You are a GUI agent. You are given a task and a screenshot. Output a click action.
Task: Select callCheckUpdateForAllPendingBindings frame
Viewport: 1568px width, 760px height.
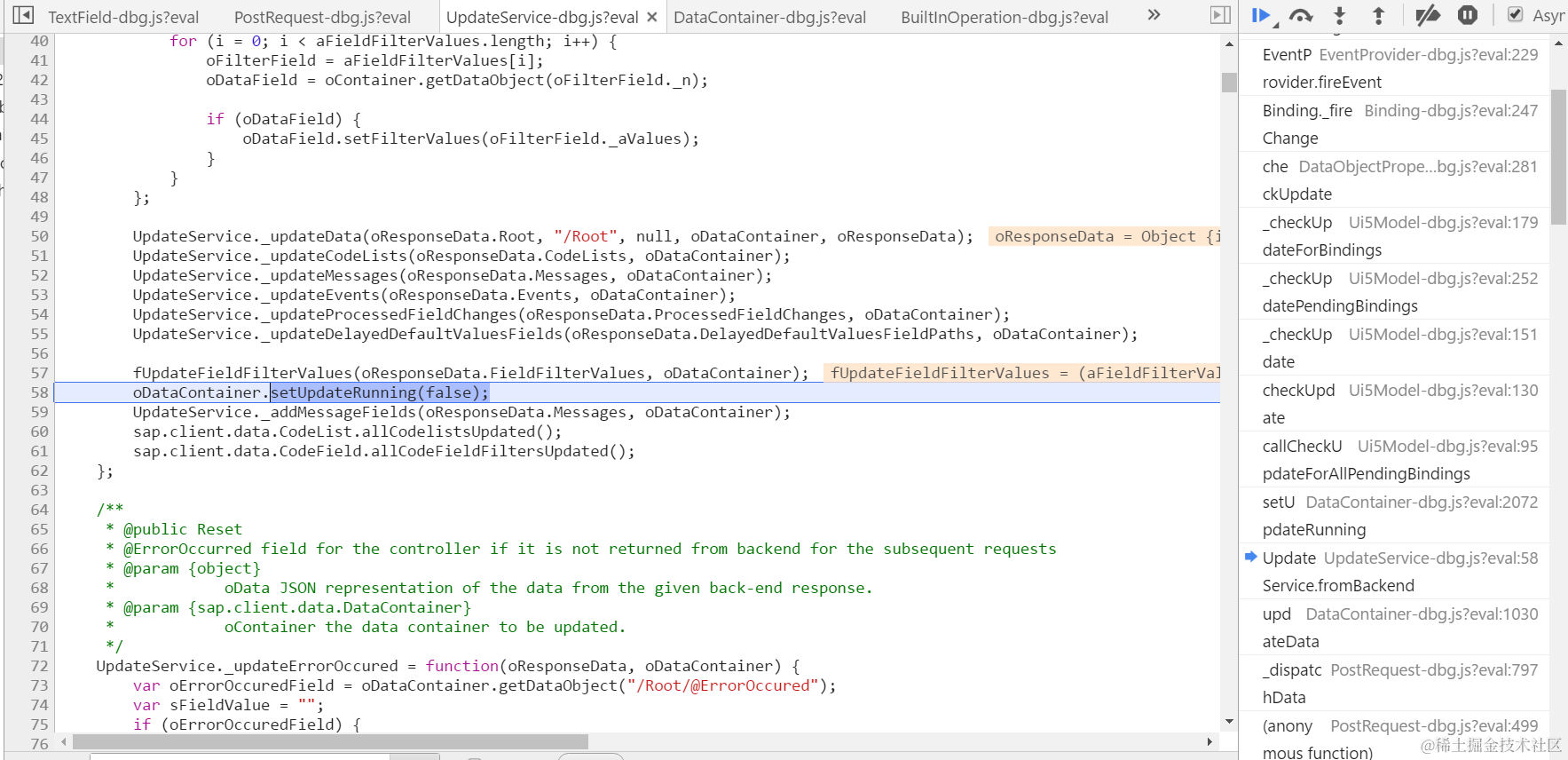(1394, 460)
